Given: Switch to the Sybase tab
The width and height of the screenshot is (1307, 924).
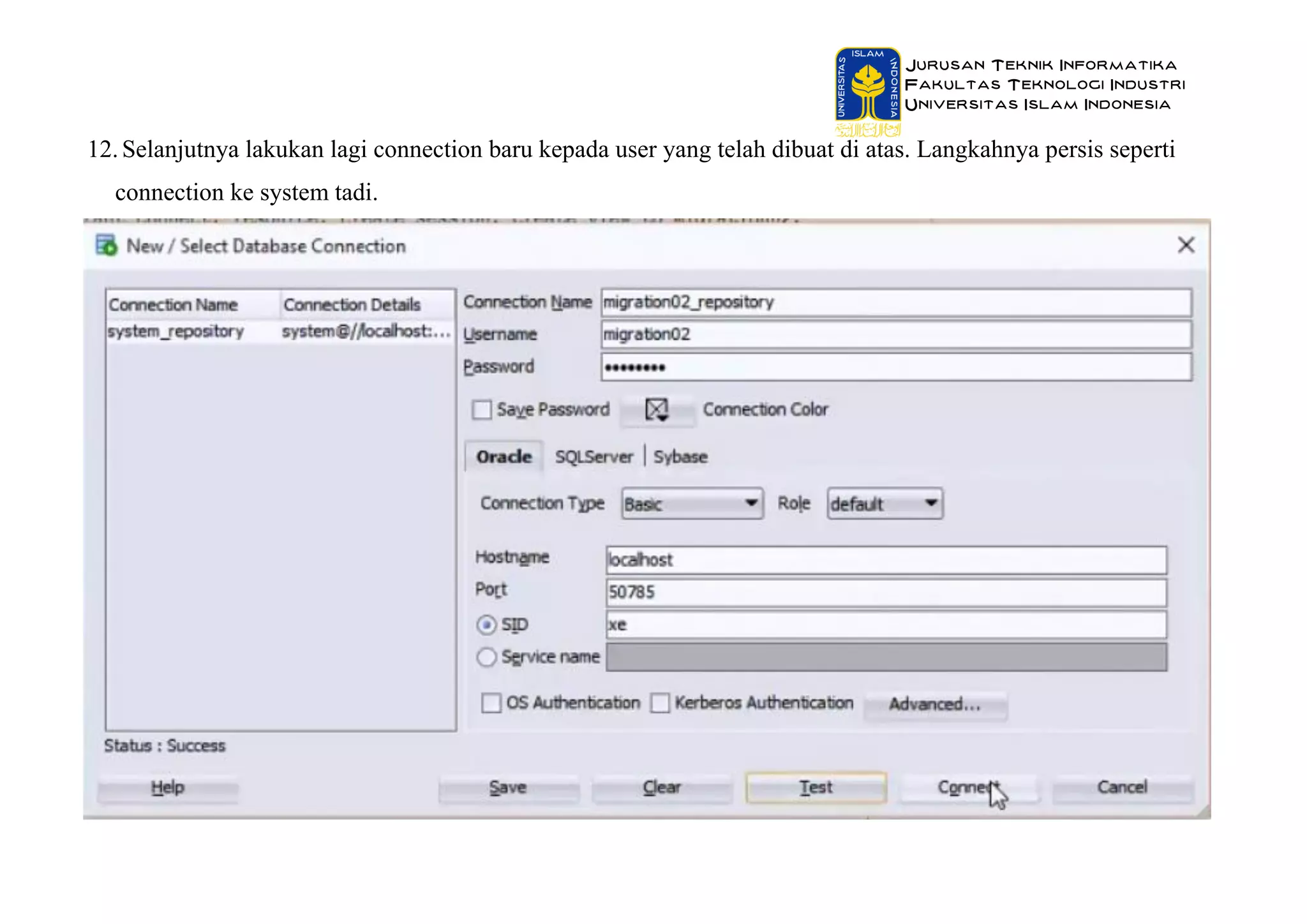Looking at the screenshot, I should pos(680,457).
